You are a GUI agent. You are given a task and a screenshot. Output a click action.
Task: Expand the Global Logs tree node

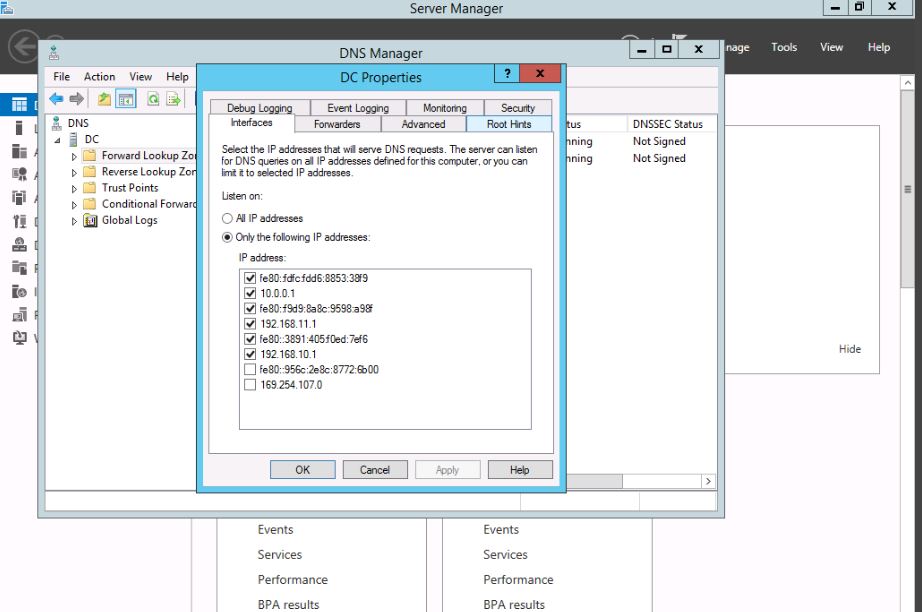click(74, 221)
